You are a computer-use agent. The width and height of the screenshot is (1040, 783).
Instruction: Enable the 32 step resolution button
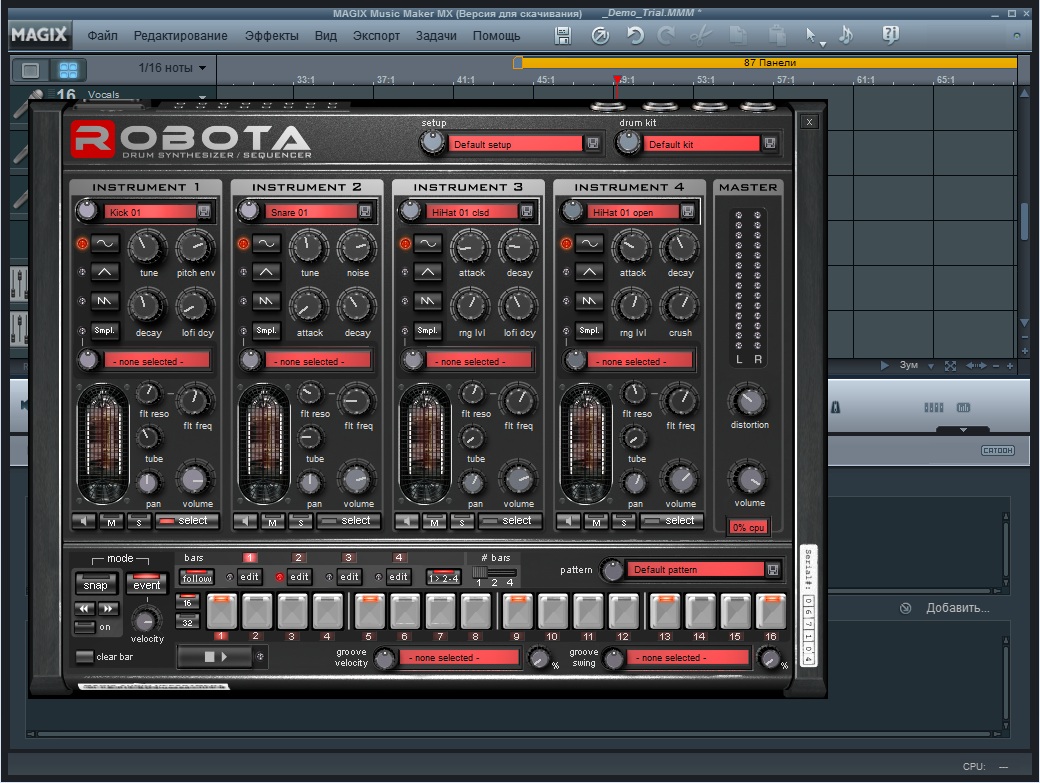pyautogui.click(x=187, y=622)
